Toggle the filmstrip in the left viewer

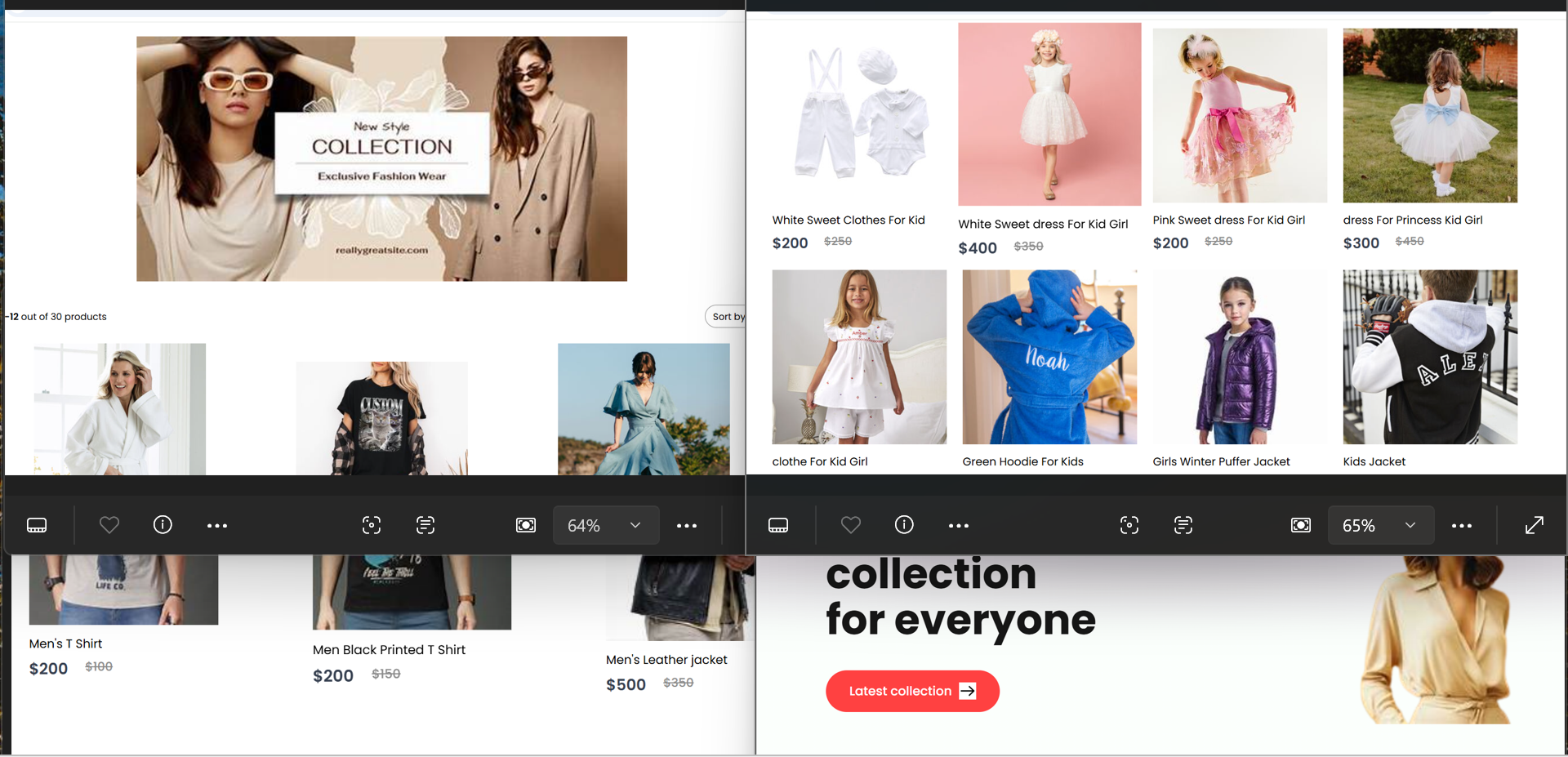click(x=37, y=525)
